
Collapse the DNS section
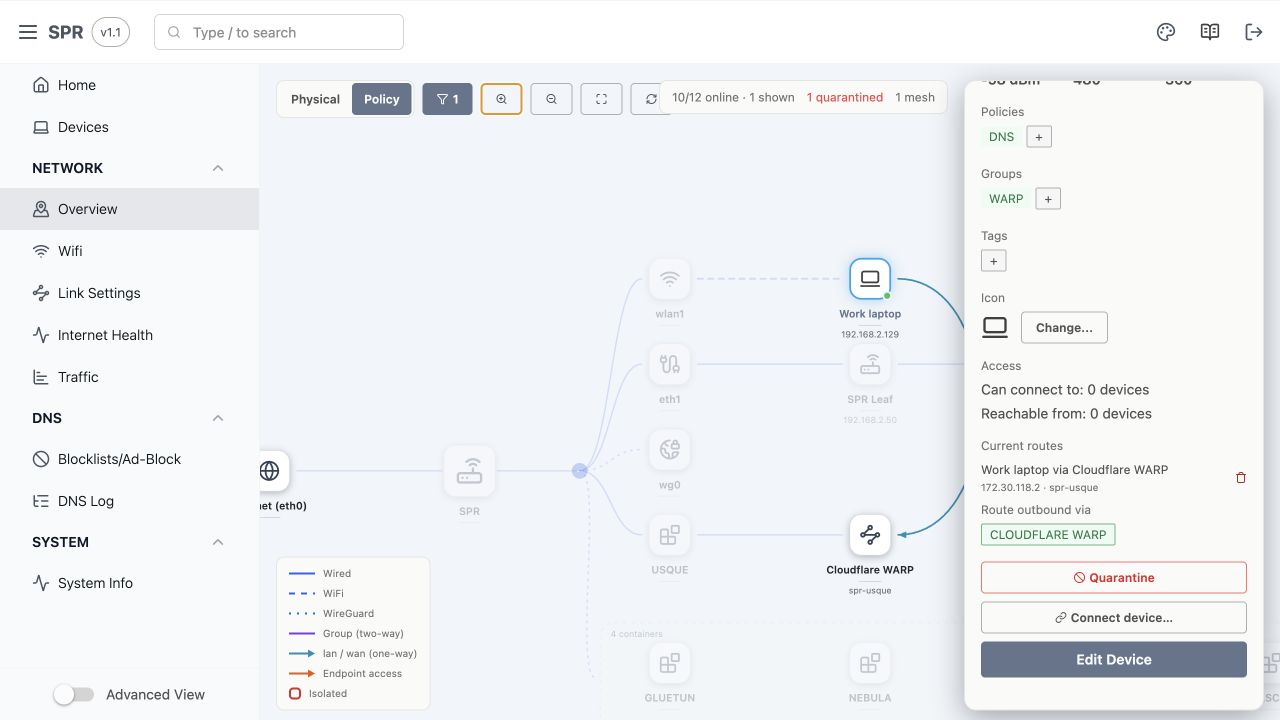point(218,418)
